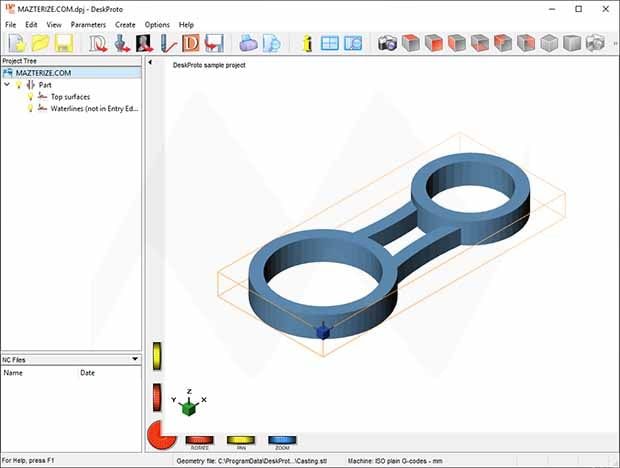Select the first cube view icon with red top face

[411, 43]
